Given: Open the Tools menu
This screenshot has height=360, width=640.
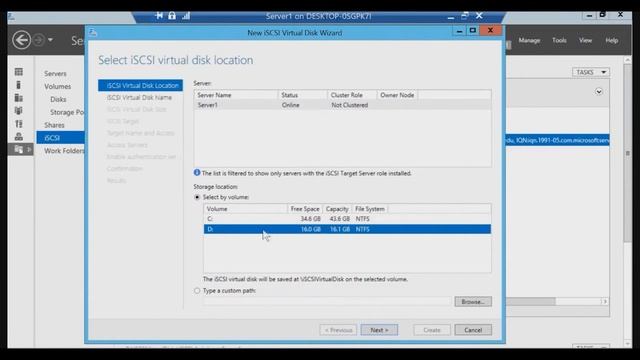Looking at the screenshot, I should pos(559,40).
